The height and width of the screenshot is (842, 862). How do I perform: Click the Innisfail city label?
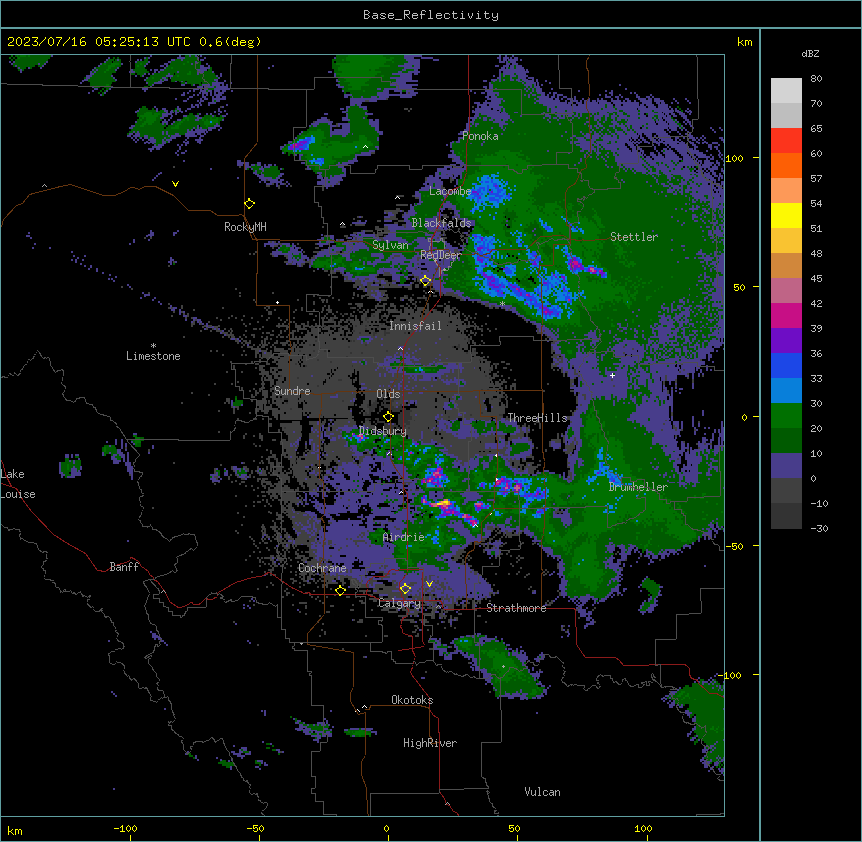pyautogui.click(x=415, y=326)
